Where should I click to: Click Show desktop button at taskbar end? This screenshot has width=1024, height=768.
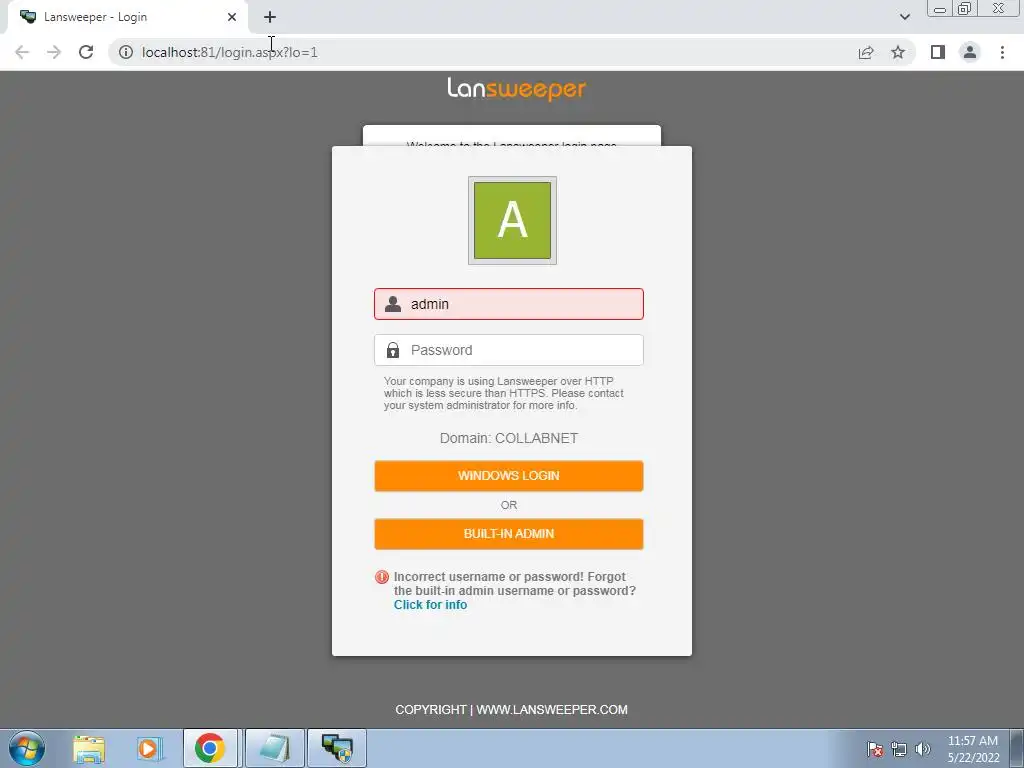[x=1017, y=748]
